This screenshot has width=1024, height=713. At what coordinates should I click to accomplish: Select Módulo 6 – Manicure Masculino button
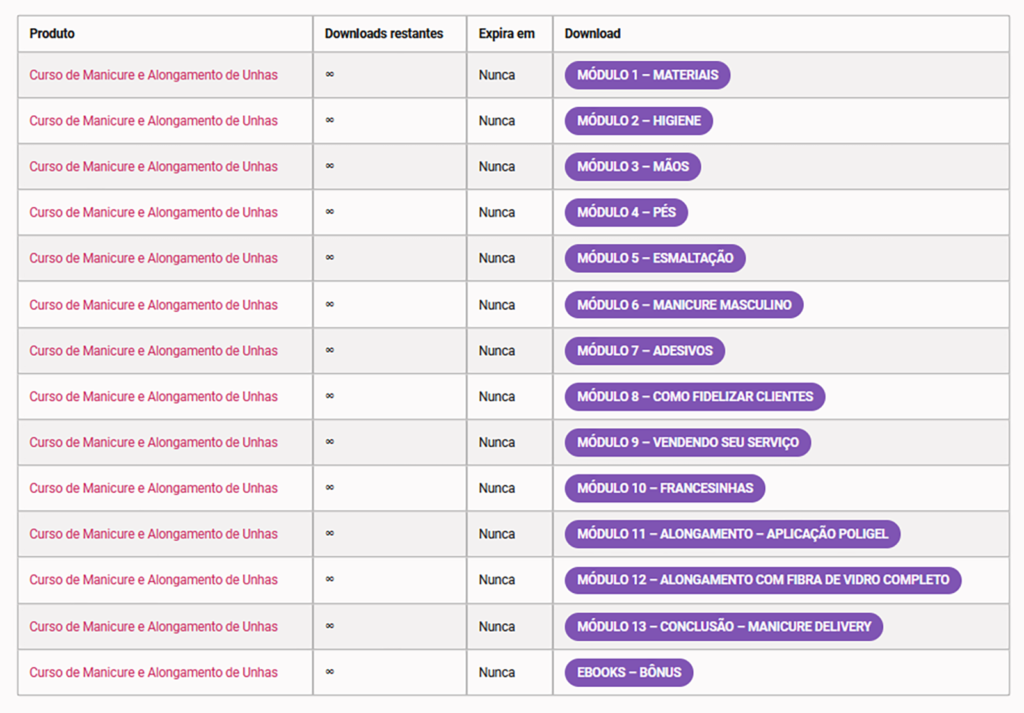point(683,305)
